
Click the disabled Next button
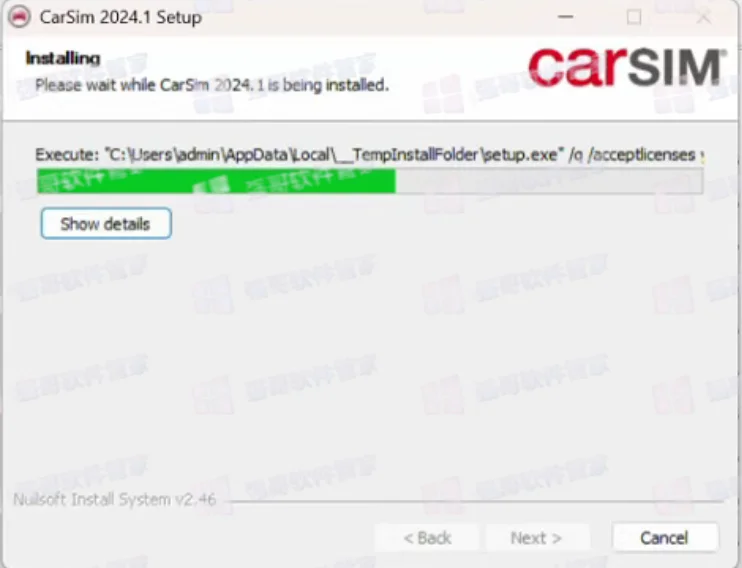point(537,538)
